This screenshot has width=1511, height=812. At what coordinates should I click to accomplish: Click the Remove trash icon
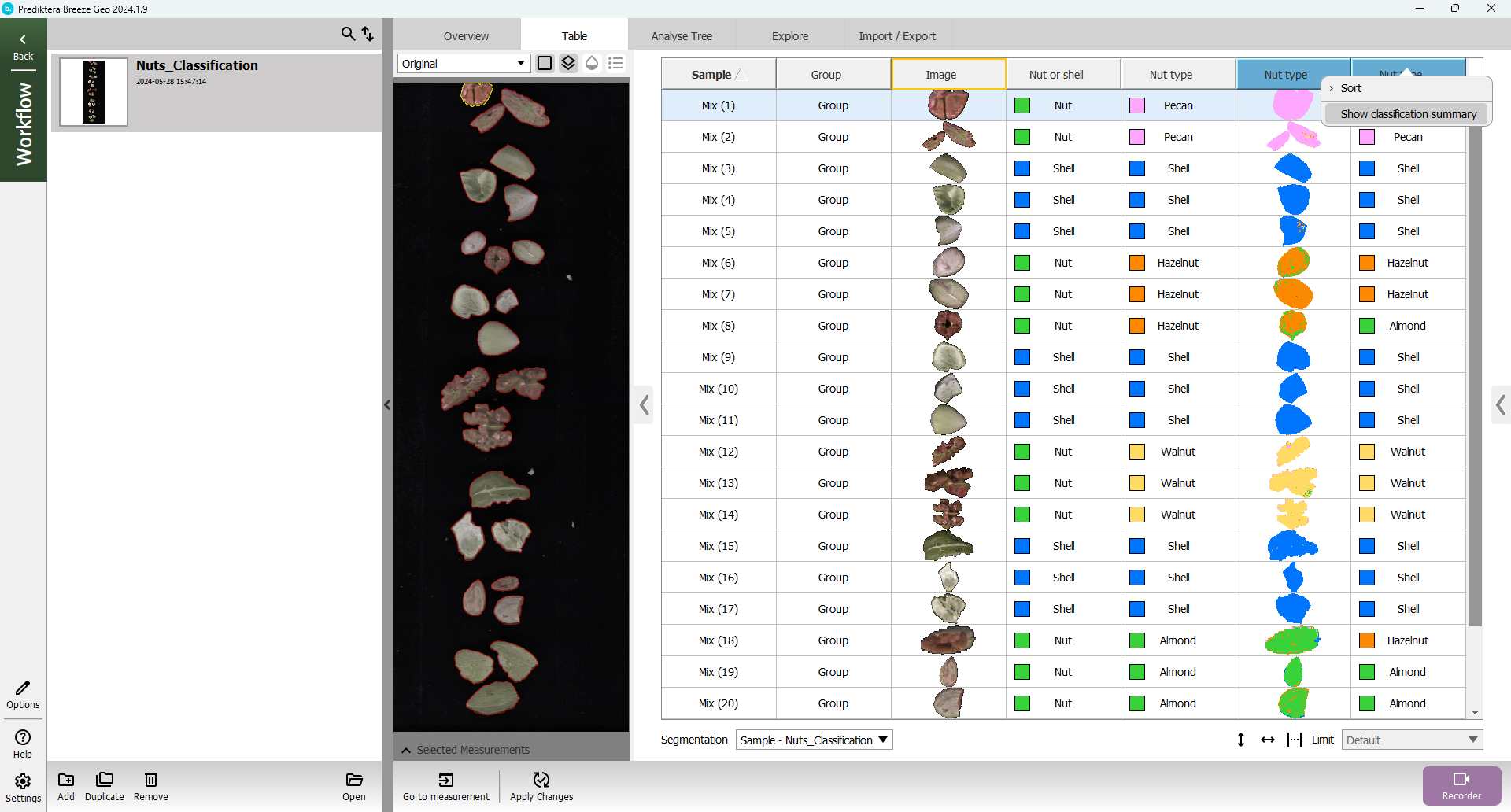150,780
